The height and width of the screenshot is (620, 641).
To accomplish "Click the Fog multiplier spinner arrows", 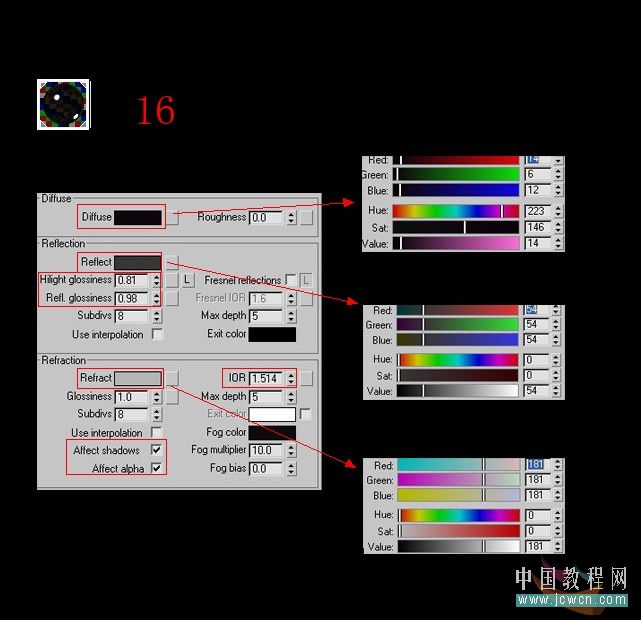I will (291, 450).
